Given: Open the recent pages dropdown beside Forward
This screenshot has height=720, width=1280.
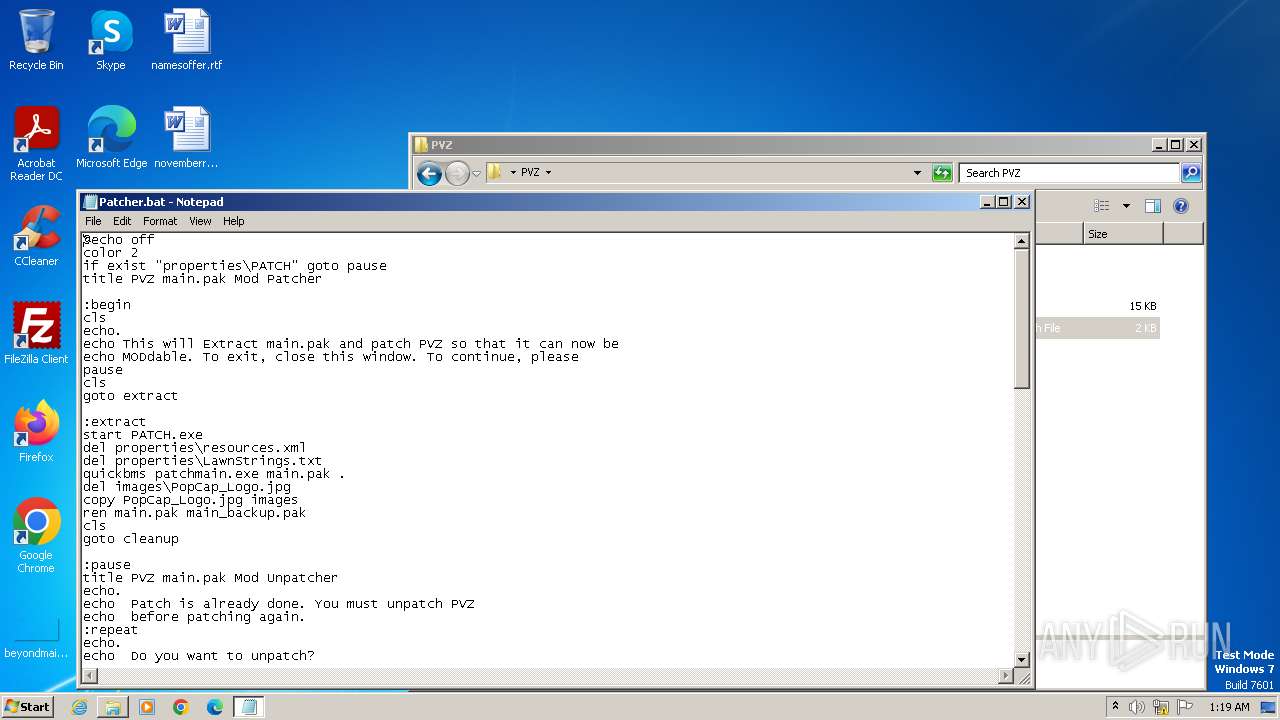Looking at the screenshot, I should click(477, 173).
